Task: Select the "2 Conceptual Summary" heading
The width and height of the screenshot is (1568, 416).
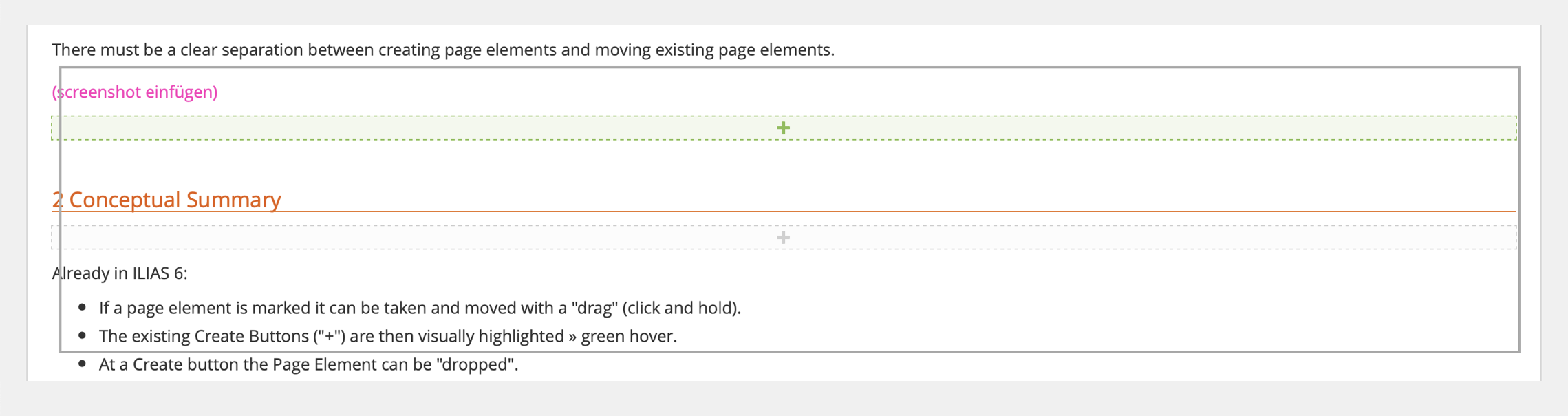Action: point(167,200)
